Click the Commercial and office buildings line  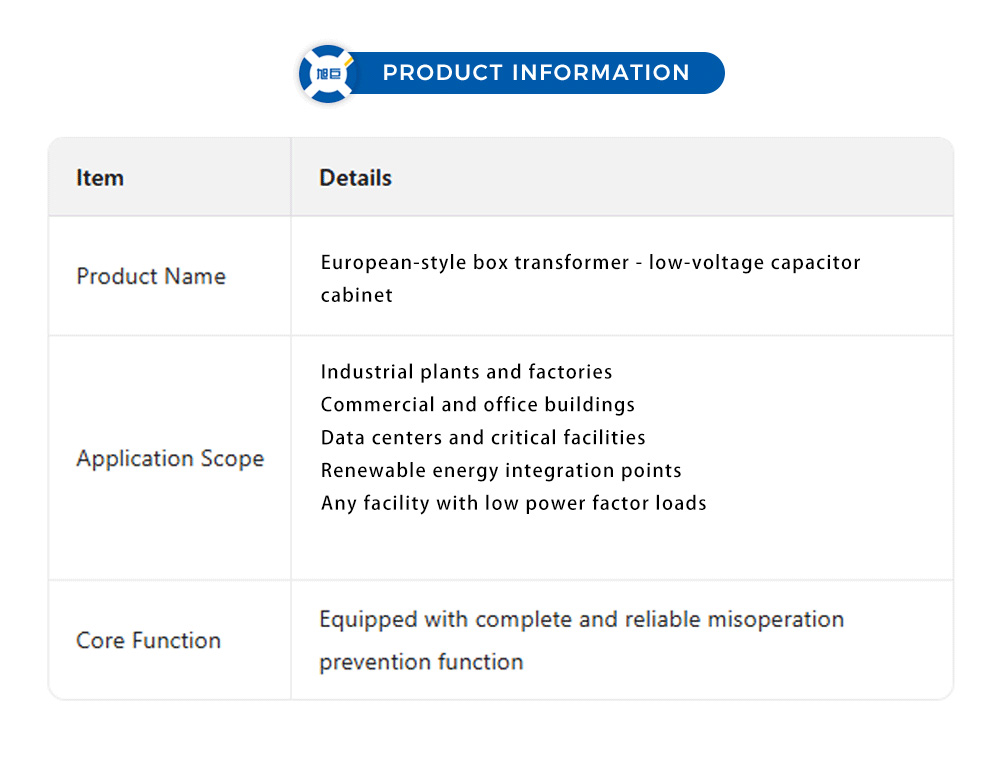click(x=478, y=405)
